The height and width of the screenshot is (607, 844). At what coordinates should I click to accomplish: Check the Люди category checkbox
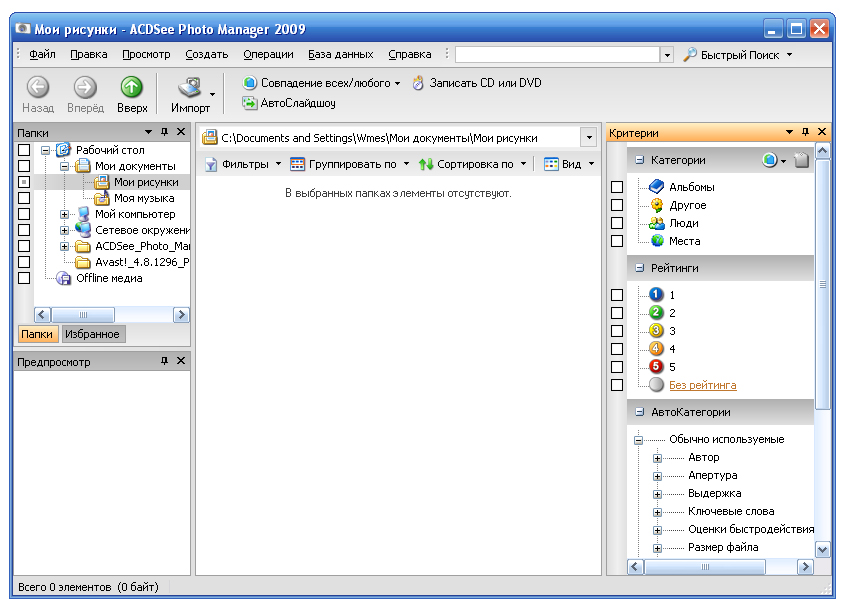click(x=617, y=223)
